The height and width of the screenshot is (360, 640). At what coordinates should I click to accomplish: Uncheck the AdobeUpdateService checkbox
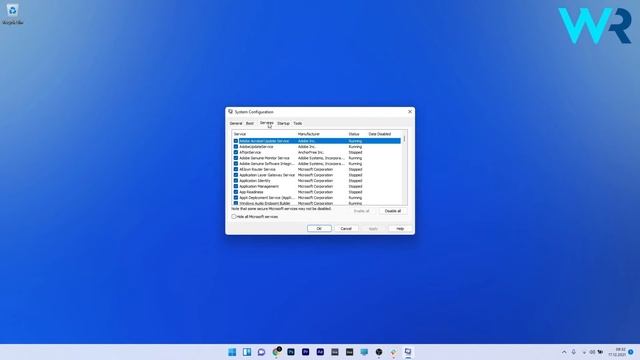(236, 147)
